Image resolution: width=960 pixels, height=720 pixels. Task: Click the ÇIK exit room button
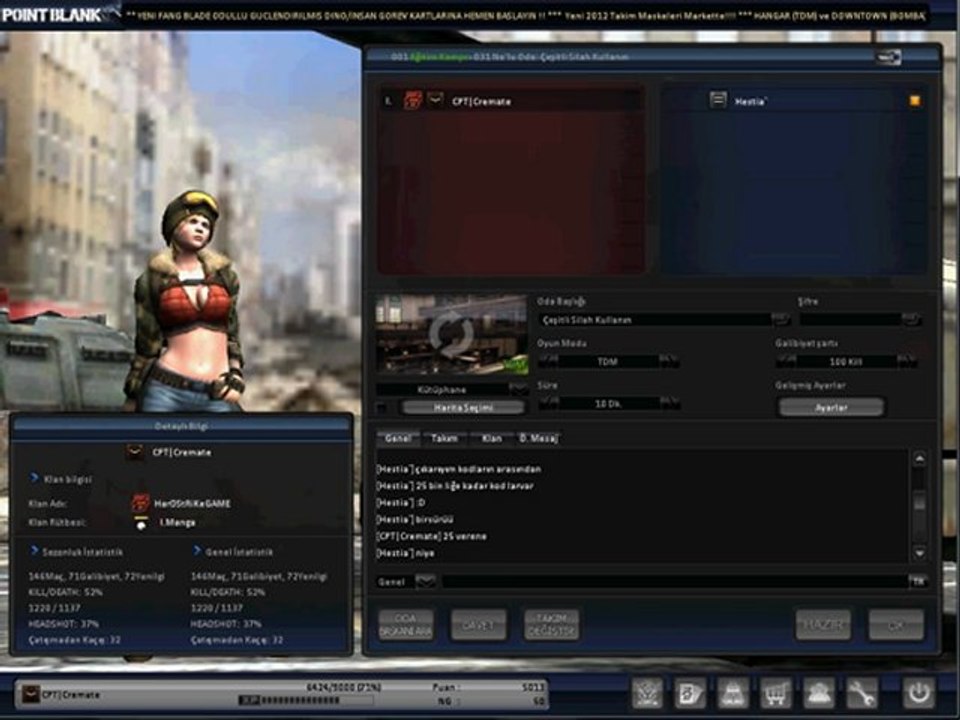(x=896, y=625)
